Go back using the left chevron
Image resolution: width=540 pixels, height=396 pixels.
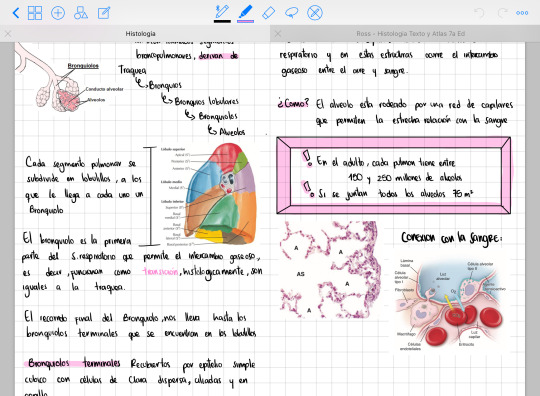(16, 13)
